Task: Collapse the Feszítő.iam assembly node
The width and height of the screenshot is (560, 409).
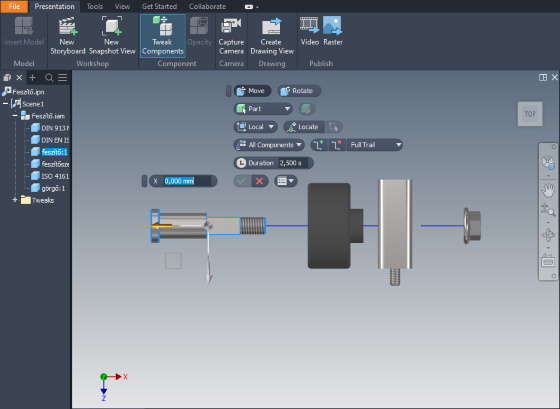Action: click(15, 116)
